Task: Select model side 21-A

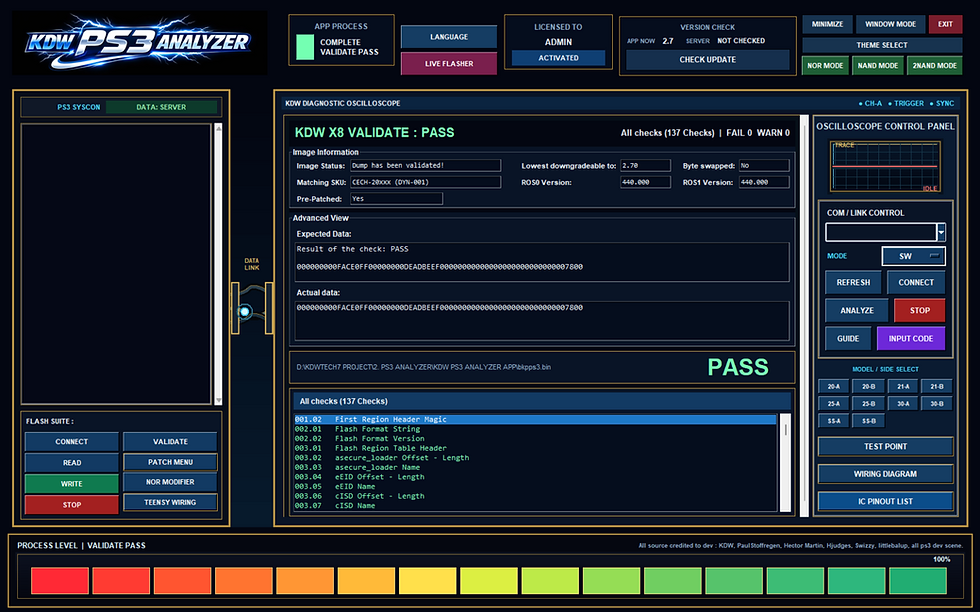Action: (x=903, y=387)
